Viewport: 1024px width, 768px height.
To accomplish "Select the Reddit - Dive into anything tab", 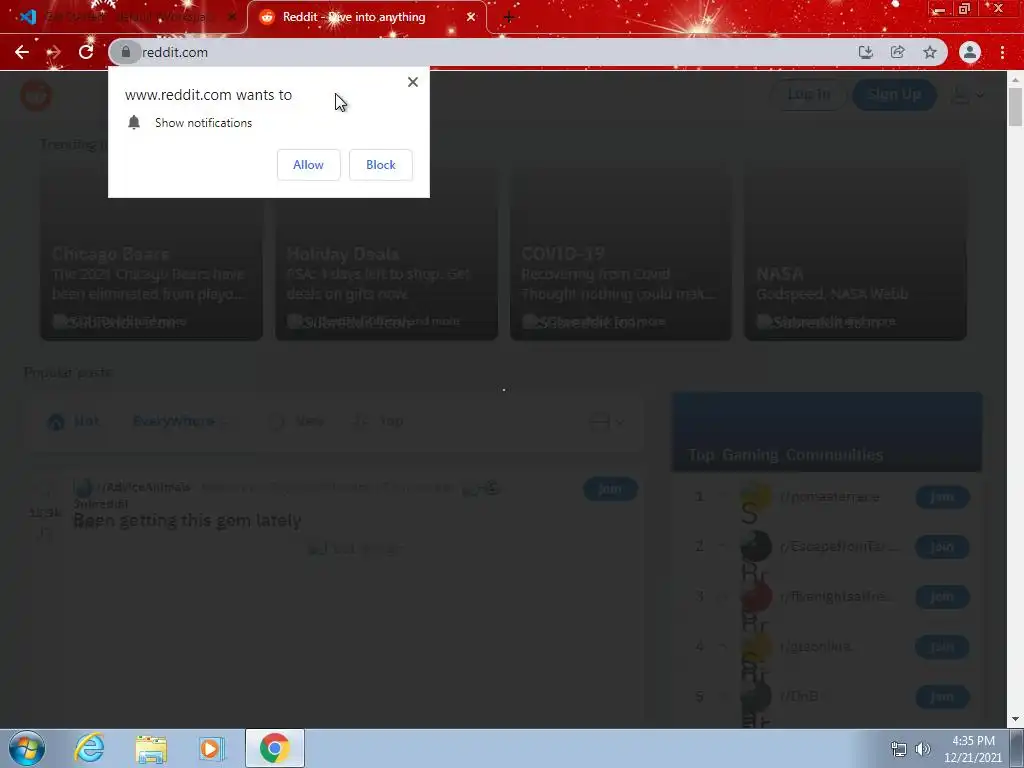I will (x=354, y=17).
